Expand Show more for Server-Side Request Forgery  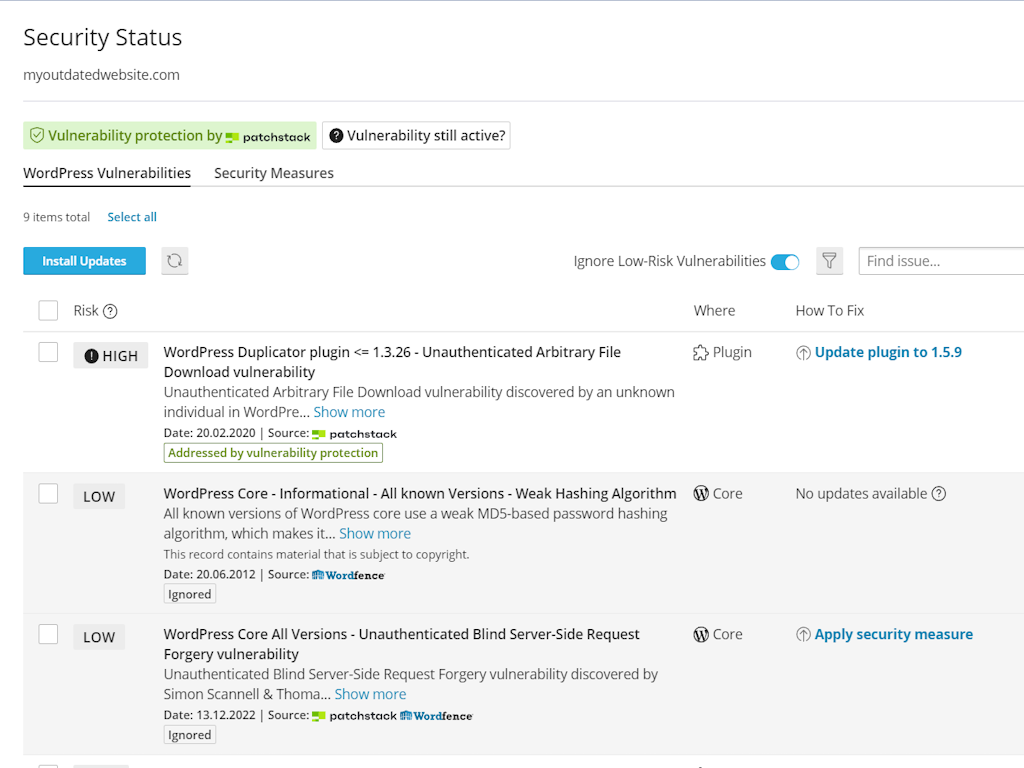click(370, 694)
